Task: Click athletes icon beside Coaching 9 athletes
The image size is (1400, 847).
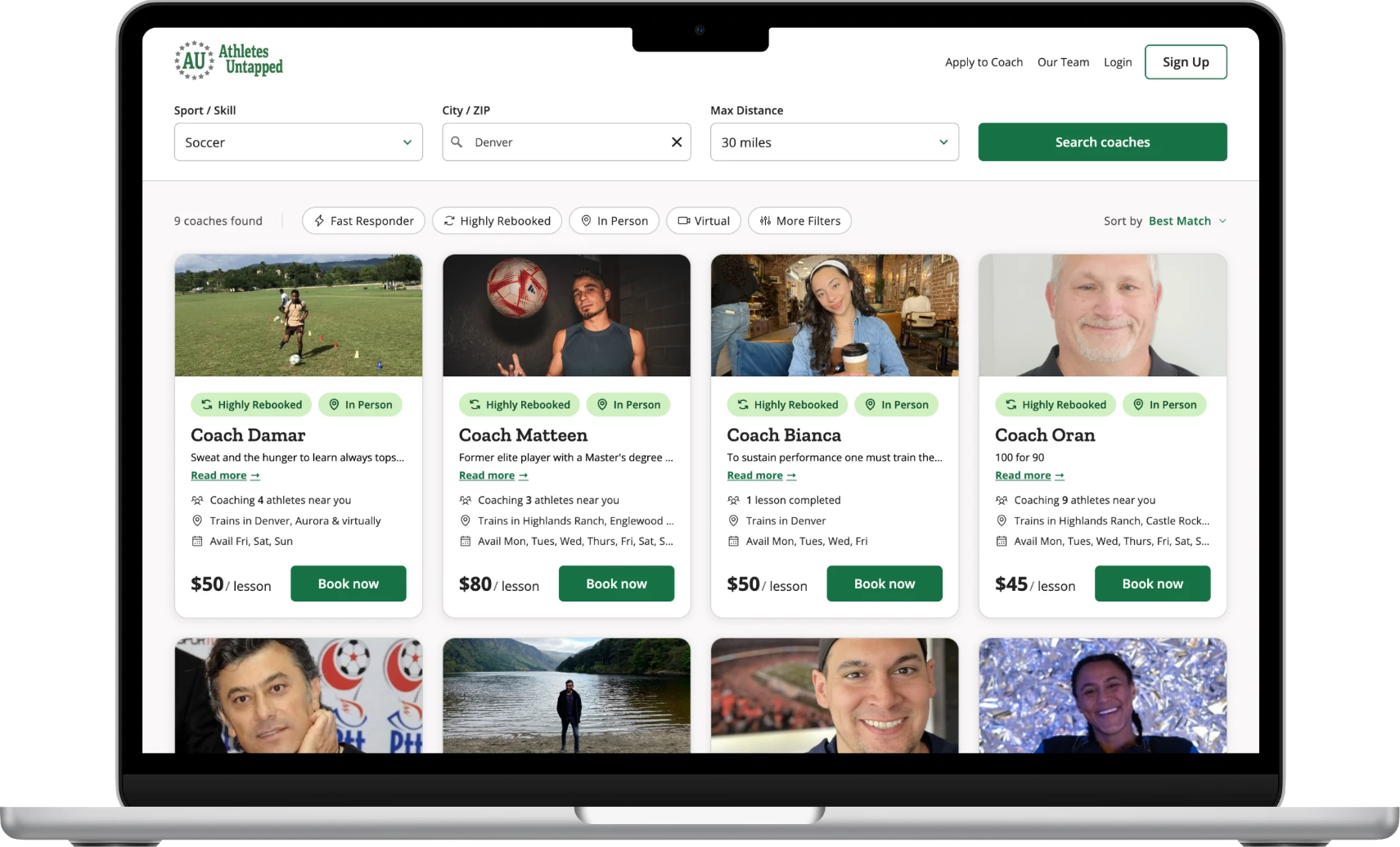Action: tap(1002, 500)
